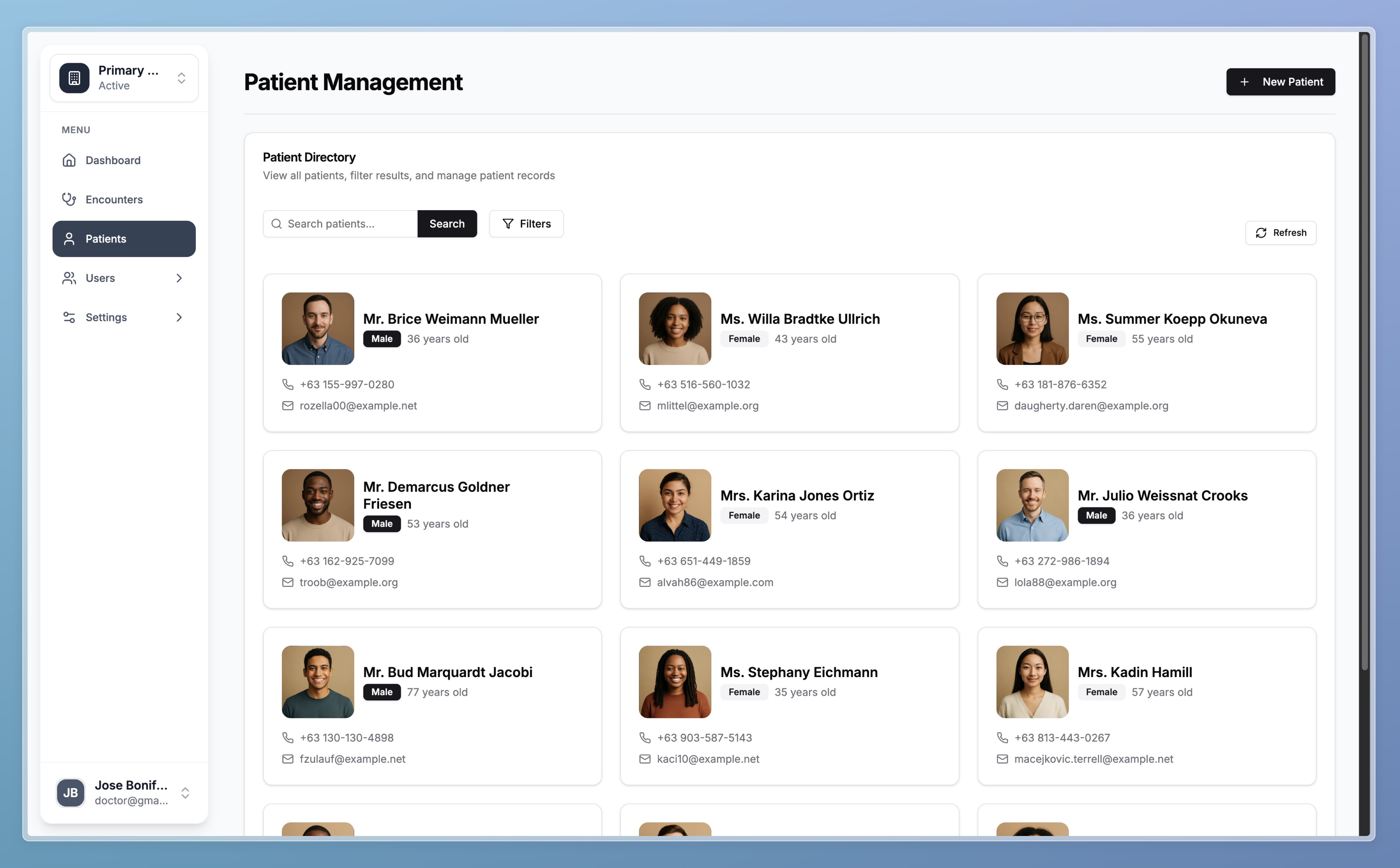Switch to the Patients section in MENU
Screen dimensions: 1400x868
(106, 239)
